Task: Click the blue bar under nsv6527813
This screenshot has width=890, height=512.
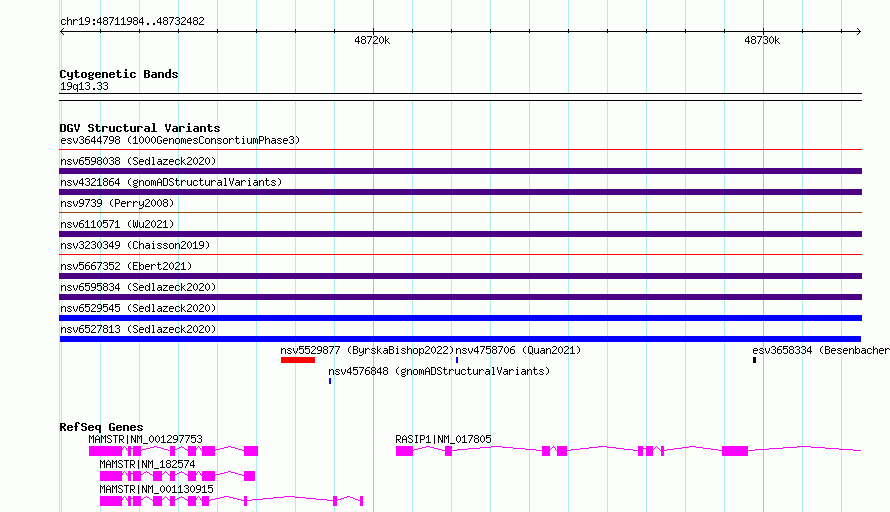Action: point(460,339)
